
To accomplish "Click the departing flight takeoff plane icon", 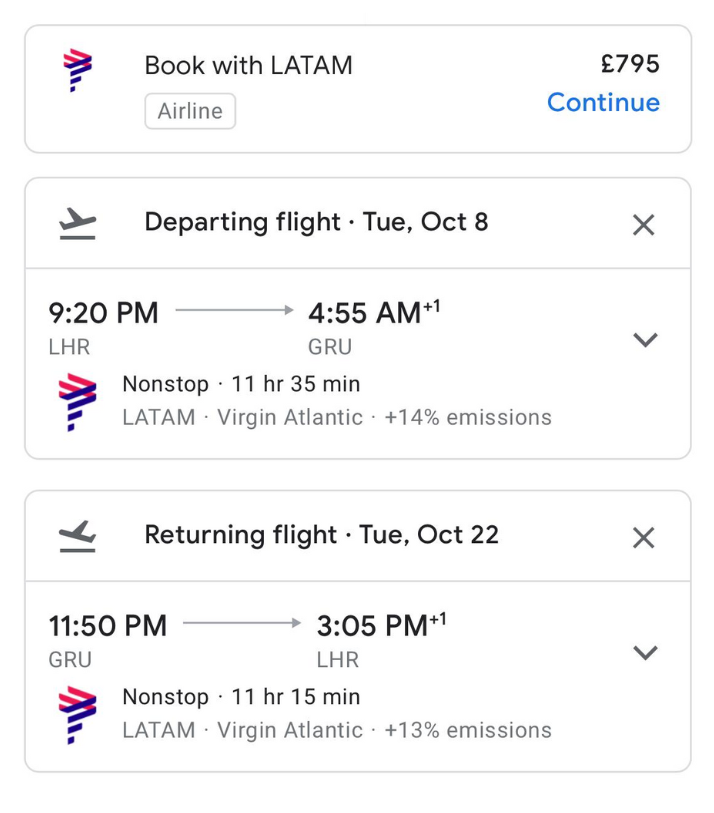I will (78, 223).
